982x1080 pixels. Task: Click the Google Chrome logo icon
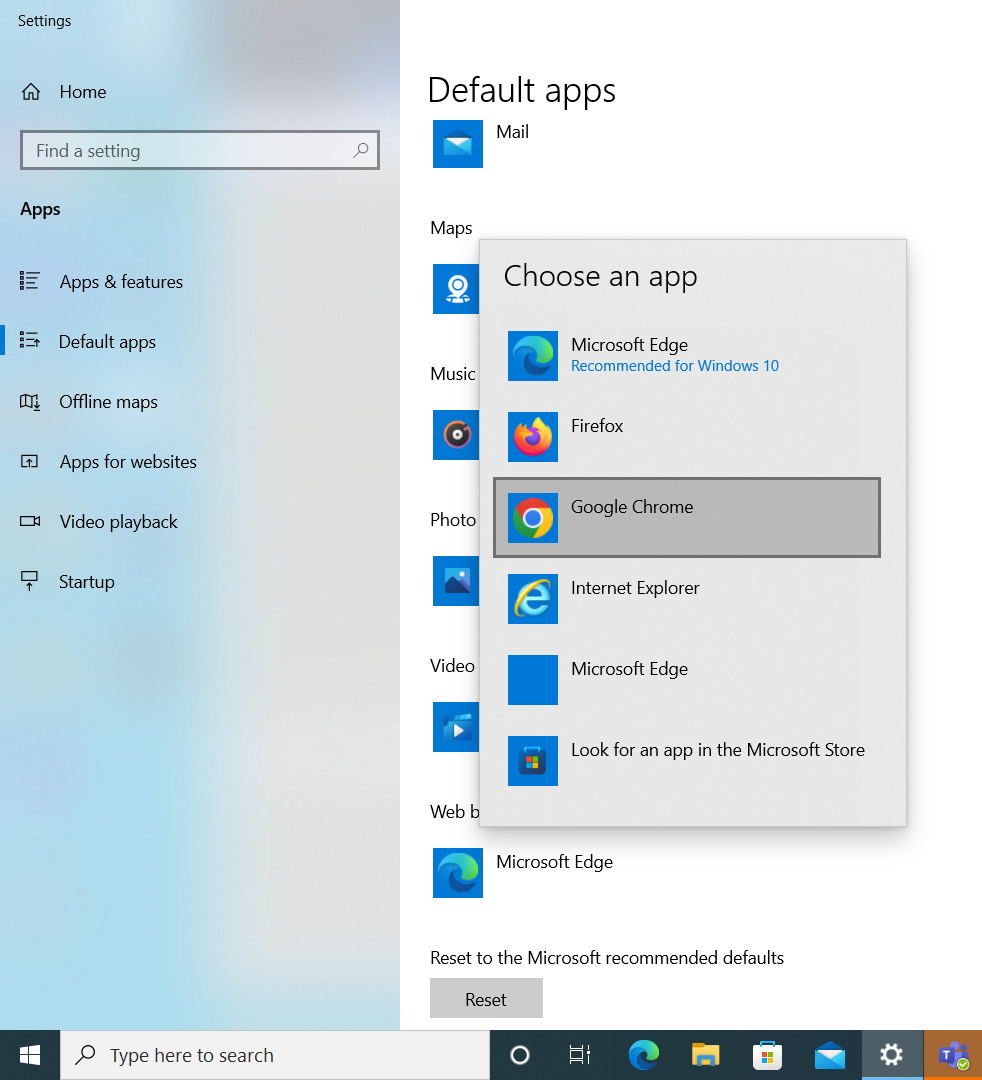tap(533, 518)
